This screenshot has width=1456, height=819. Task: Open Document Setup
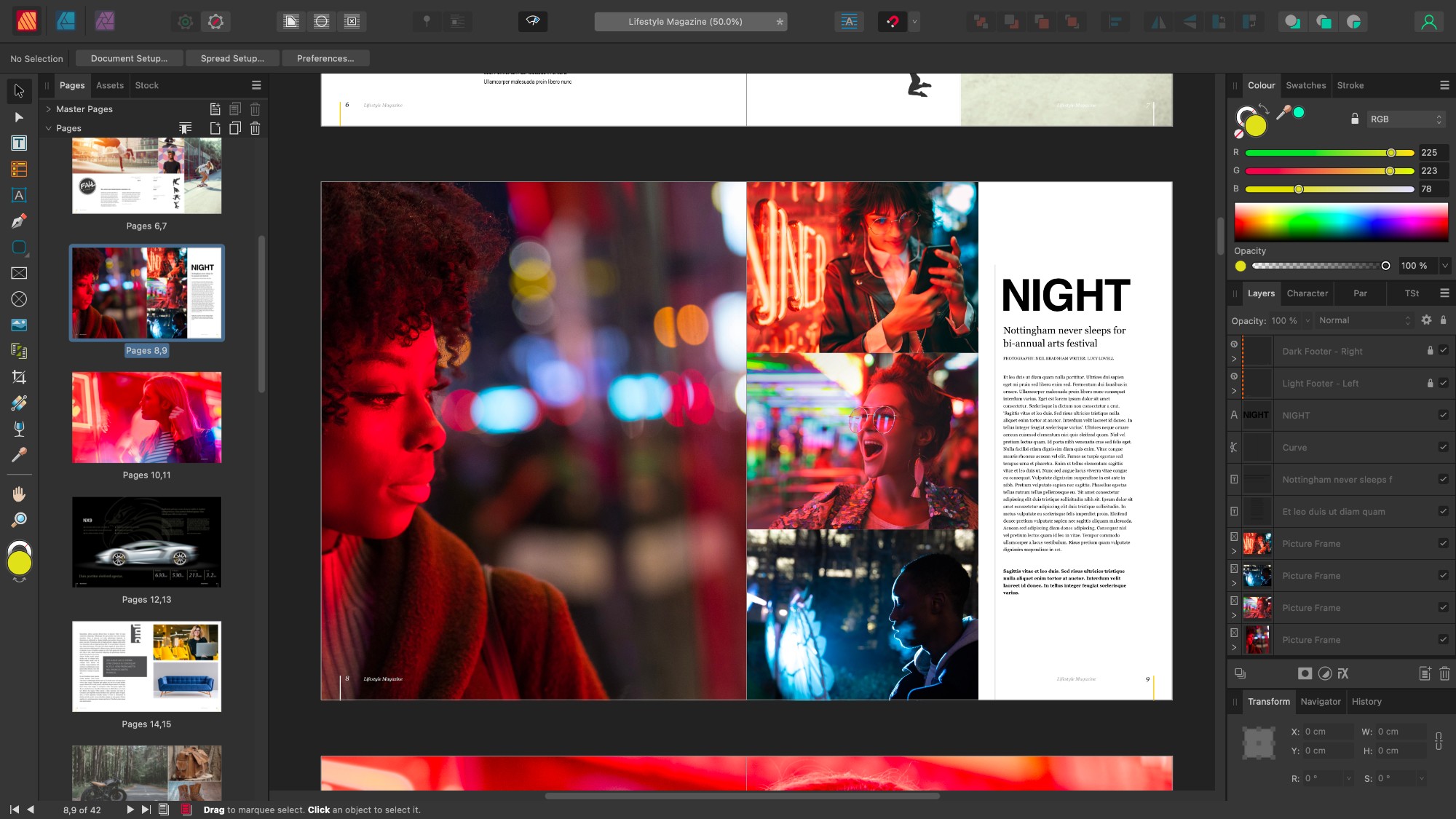pyautogui.click(x=129, y=58)
